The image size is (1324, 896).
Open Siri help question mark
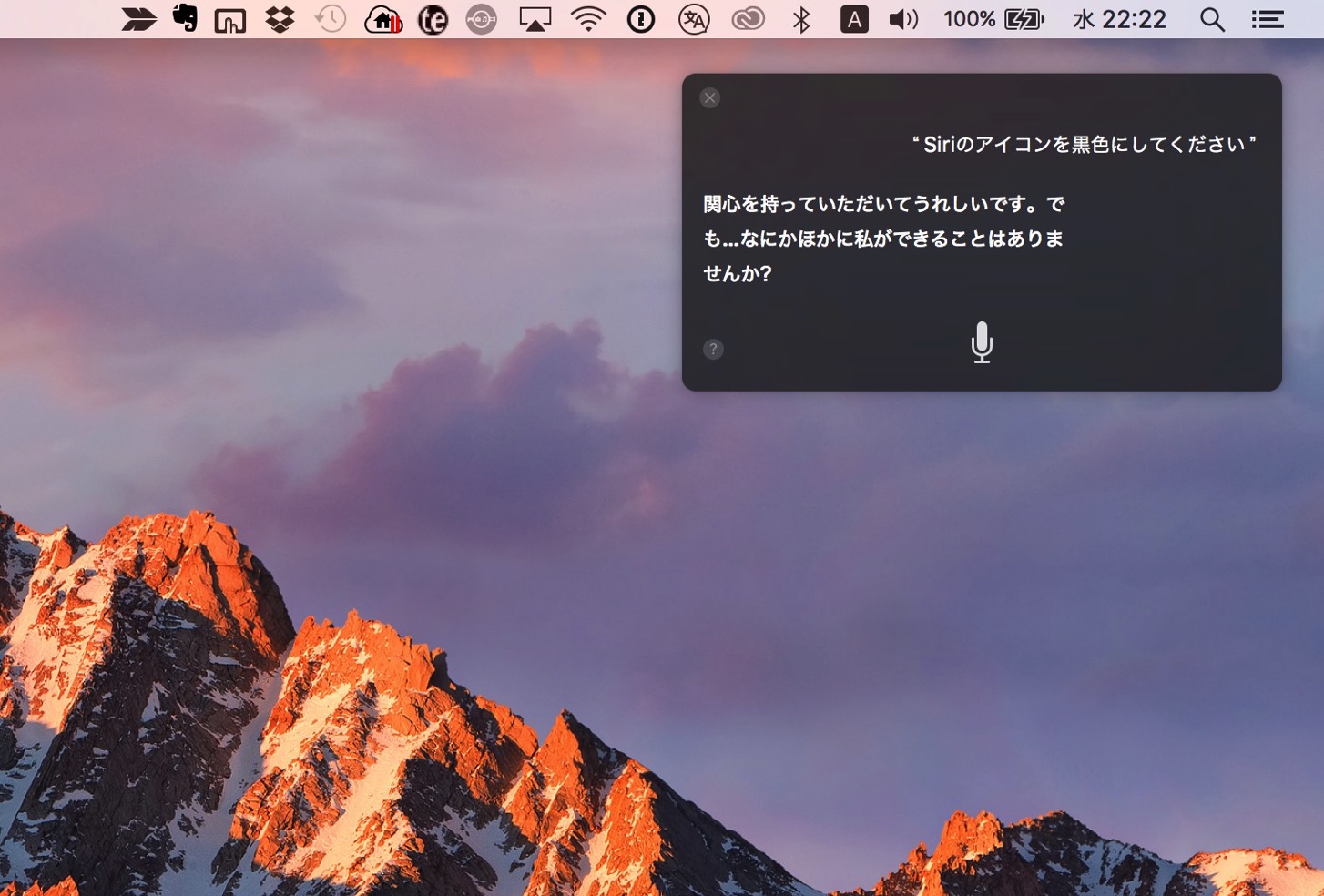(713, 349)
